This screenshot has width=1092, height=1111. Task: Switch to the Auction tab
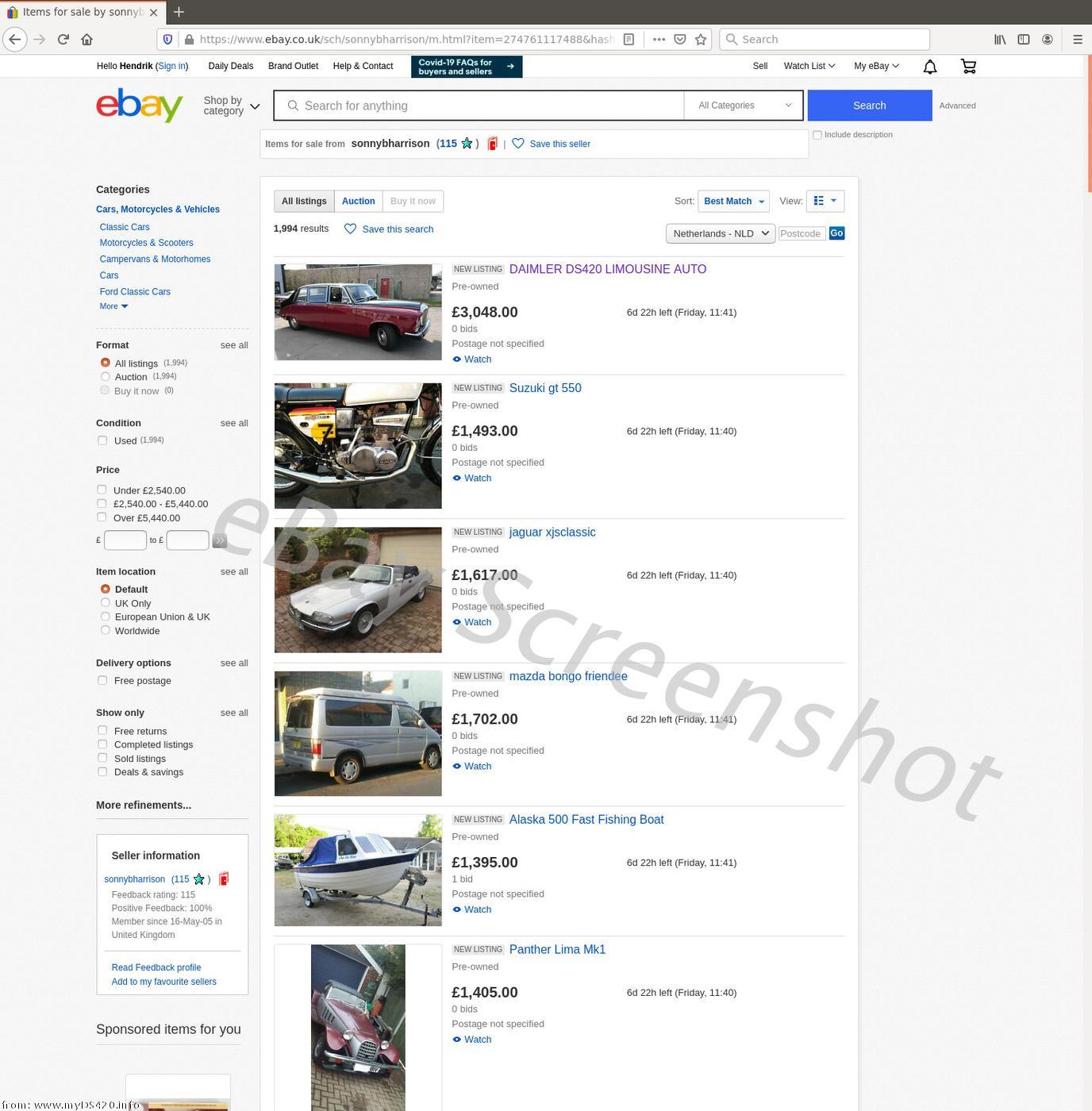[358, 202]
